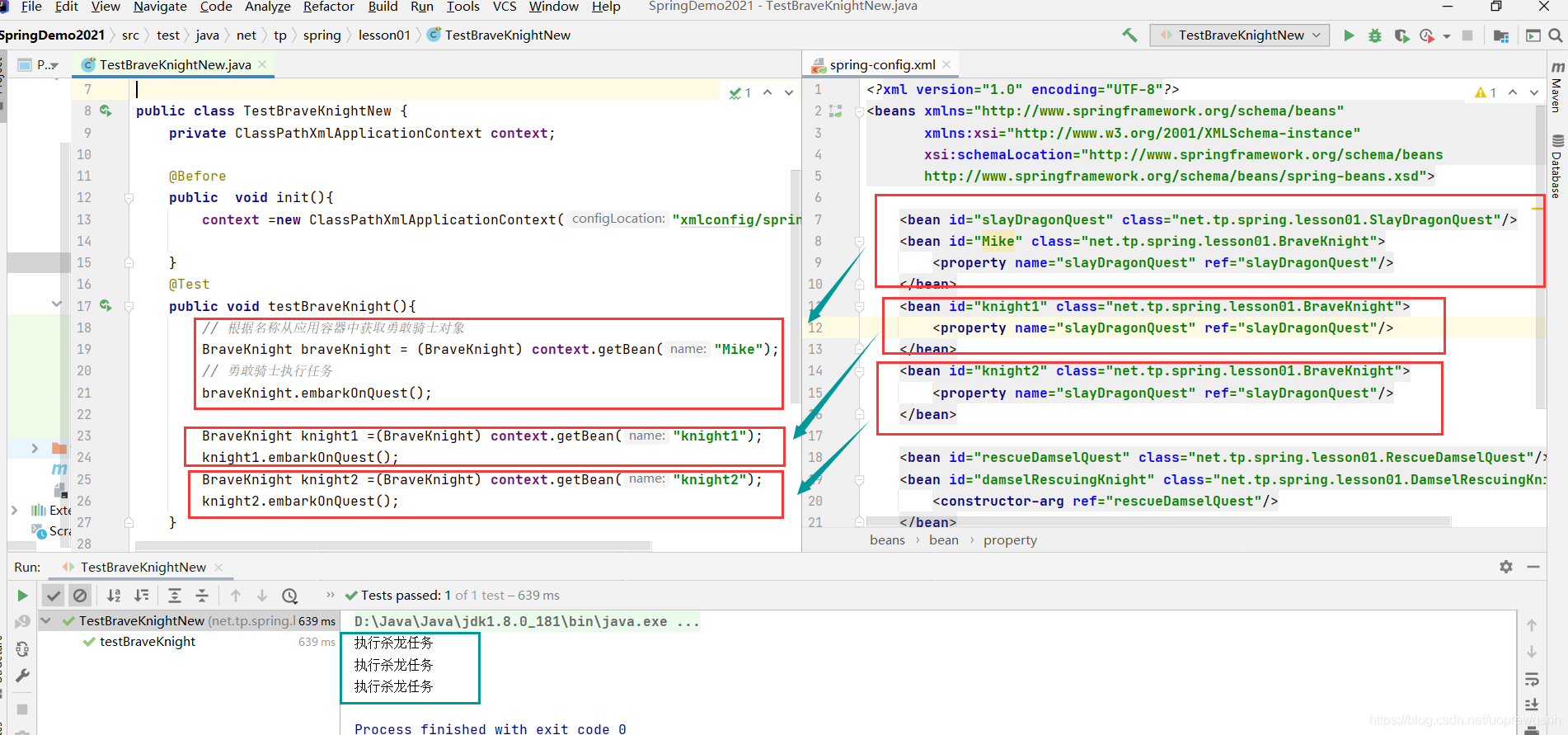The image size is (1568, 735).
Task: Click the run class gutter icon on line 8
Action: 106,111
